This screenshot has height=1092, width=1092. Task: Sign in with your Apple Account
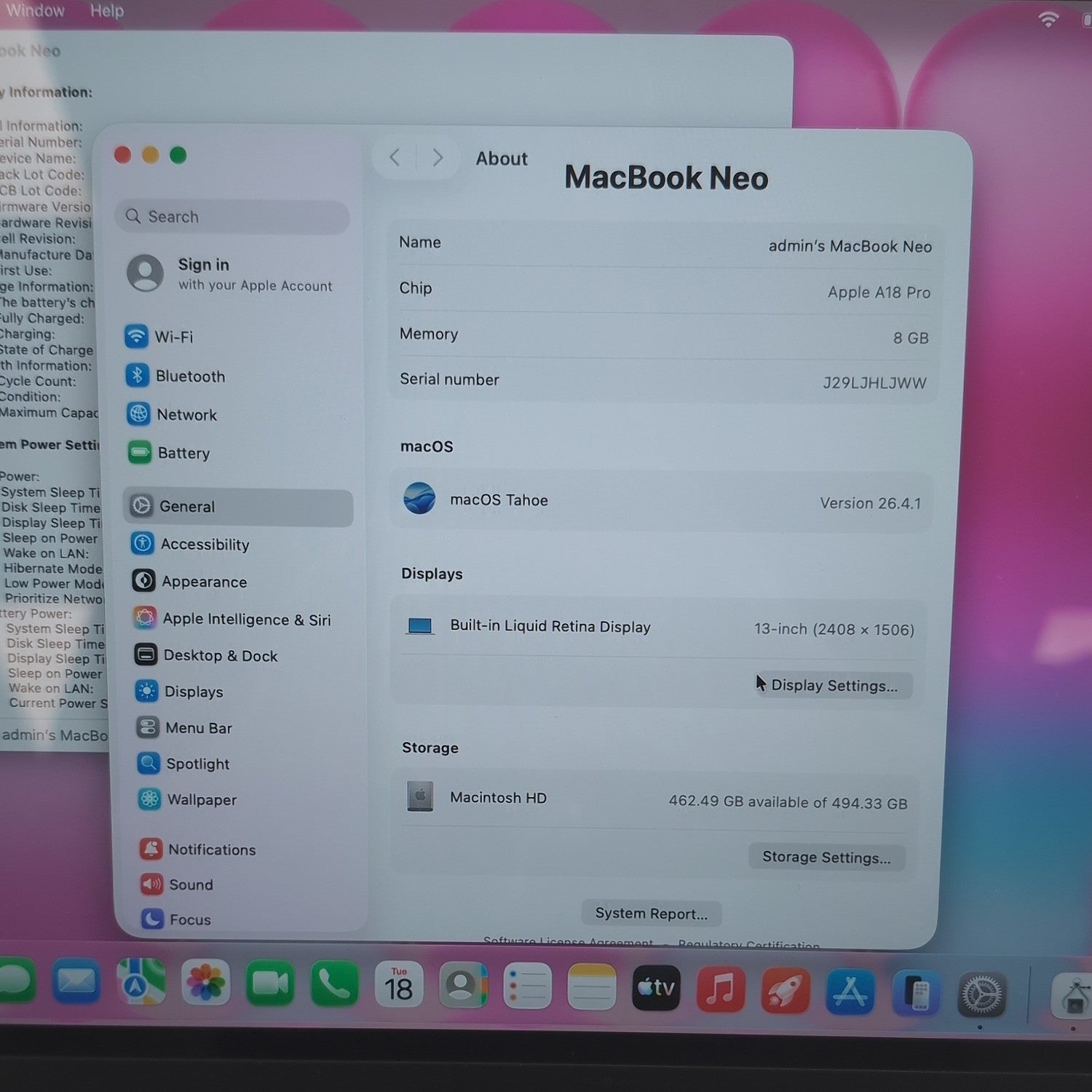230,274
